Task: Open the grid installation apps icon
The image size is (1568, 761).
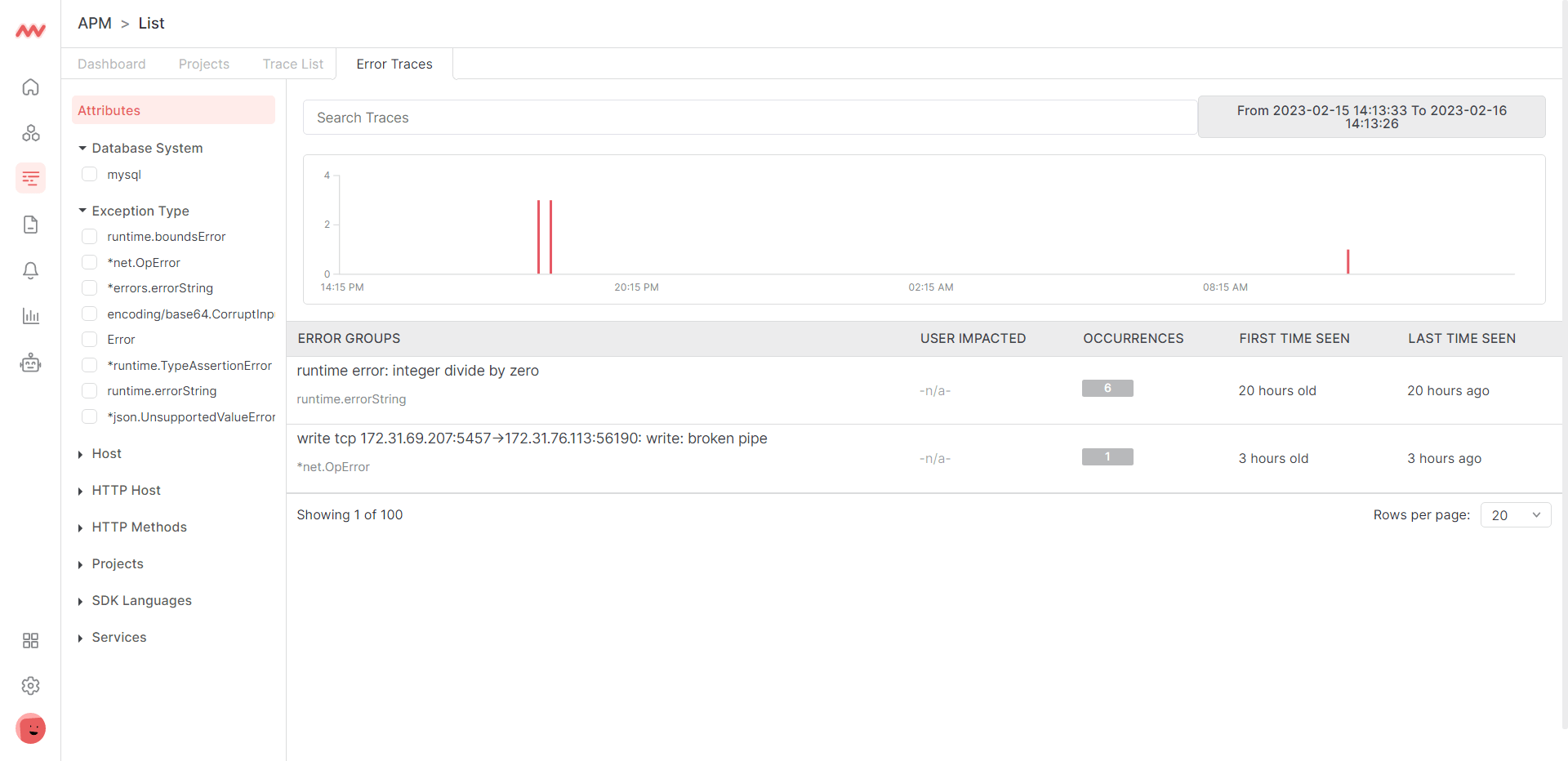Action: (30, 640)
